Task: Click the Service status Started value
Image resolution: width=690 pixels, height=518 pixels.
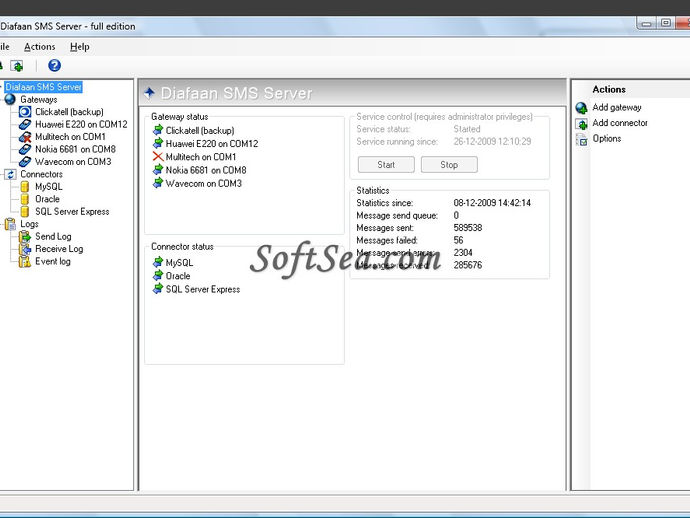Action: click(x=467, y=129)
